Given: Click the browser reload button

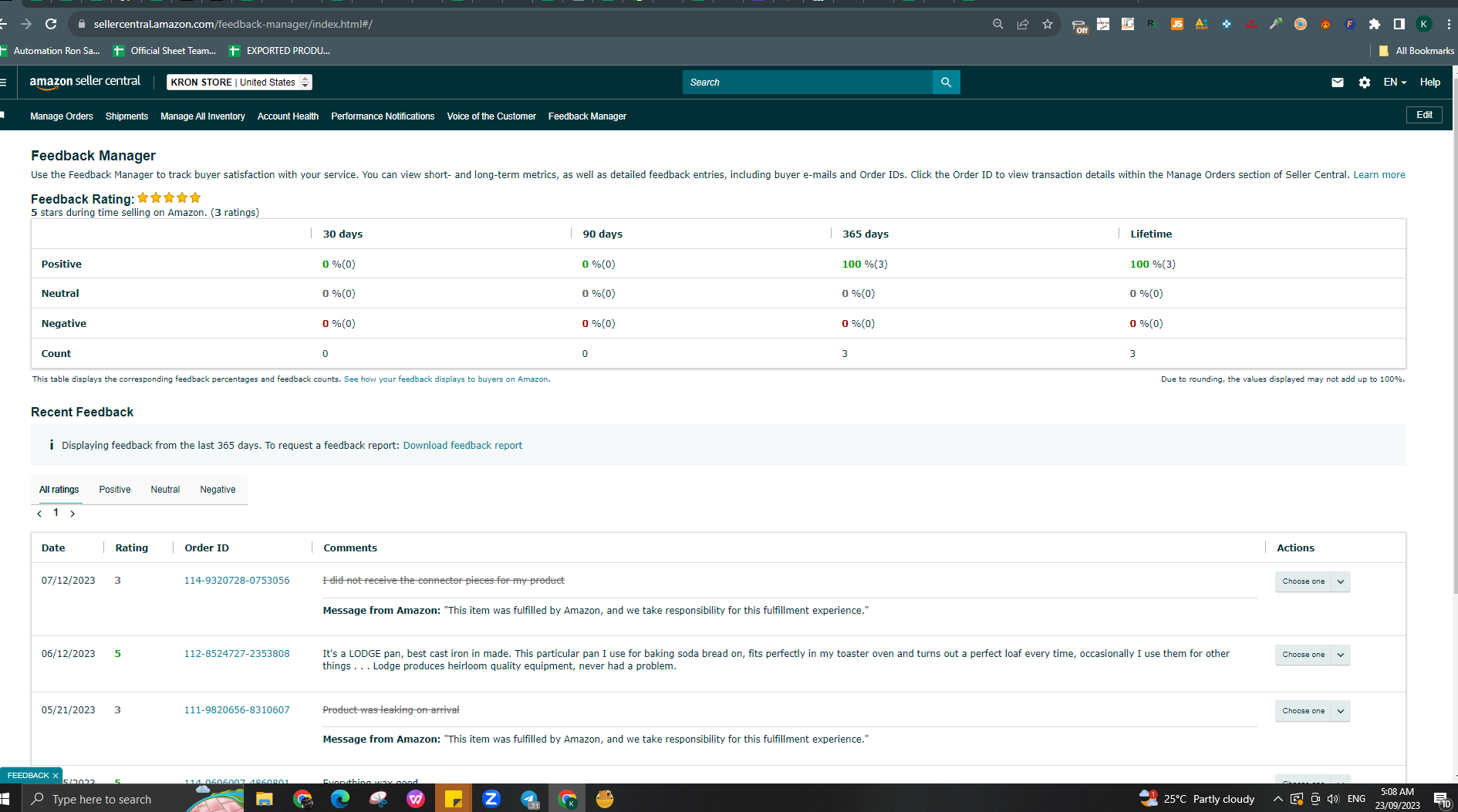Looking at the screenshot, I should (51, 24).
